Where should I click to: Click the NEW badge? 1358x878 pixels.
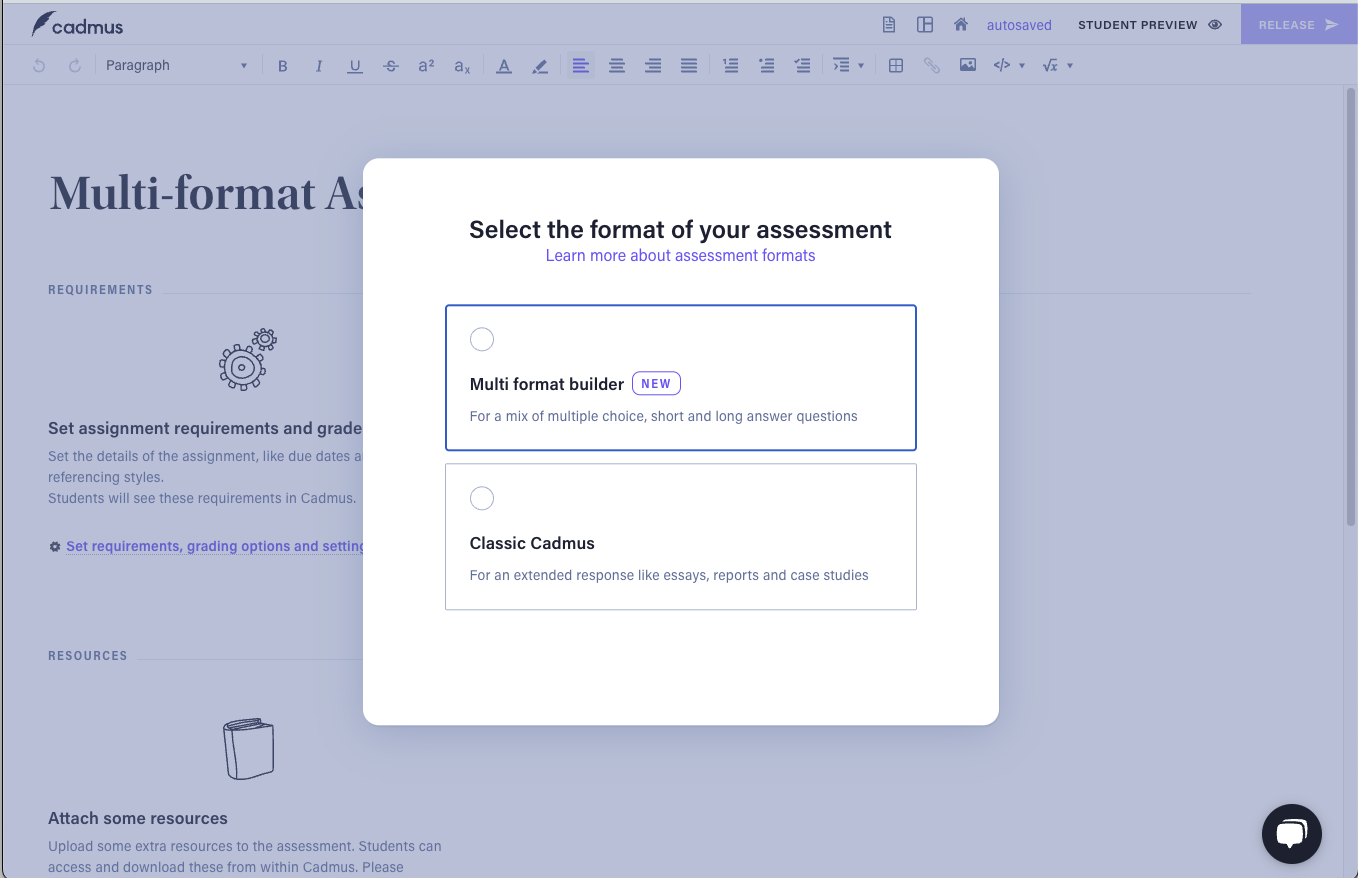pyautogui.click(x=656, y=384)
